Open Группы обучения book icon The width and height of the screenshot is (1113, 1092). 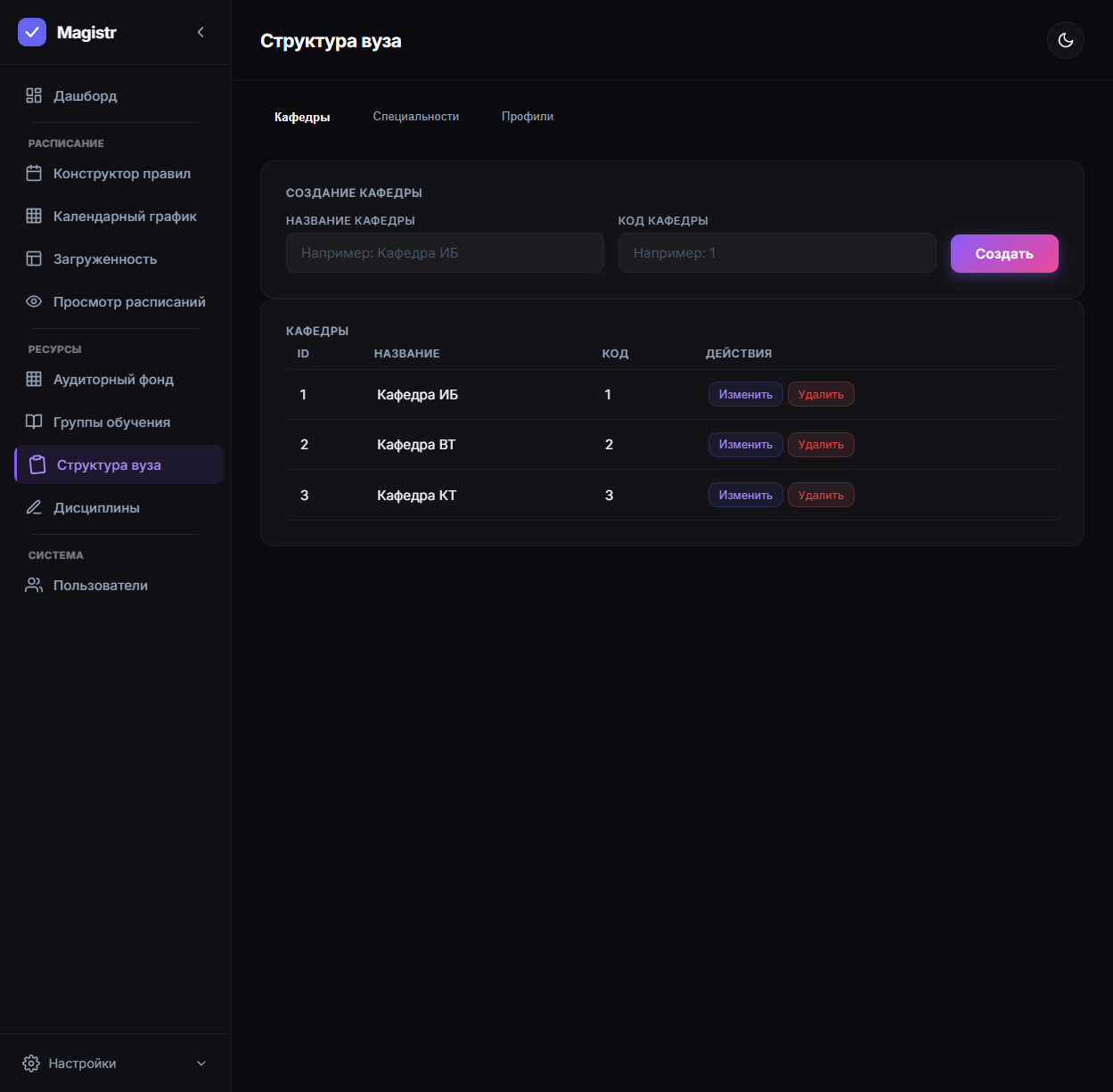click(x=34, y=422)
